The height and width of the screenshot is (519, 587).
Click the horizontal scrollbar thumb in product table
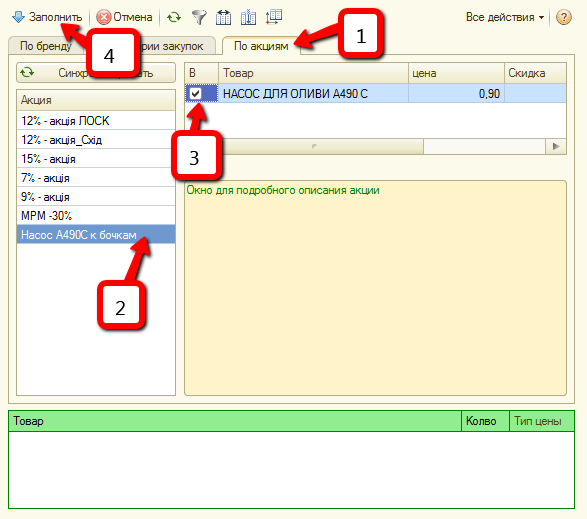coord(314,146)
